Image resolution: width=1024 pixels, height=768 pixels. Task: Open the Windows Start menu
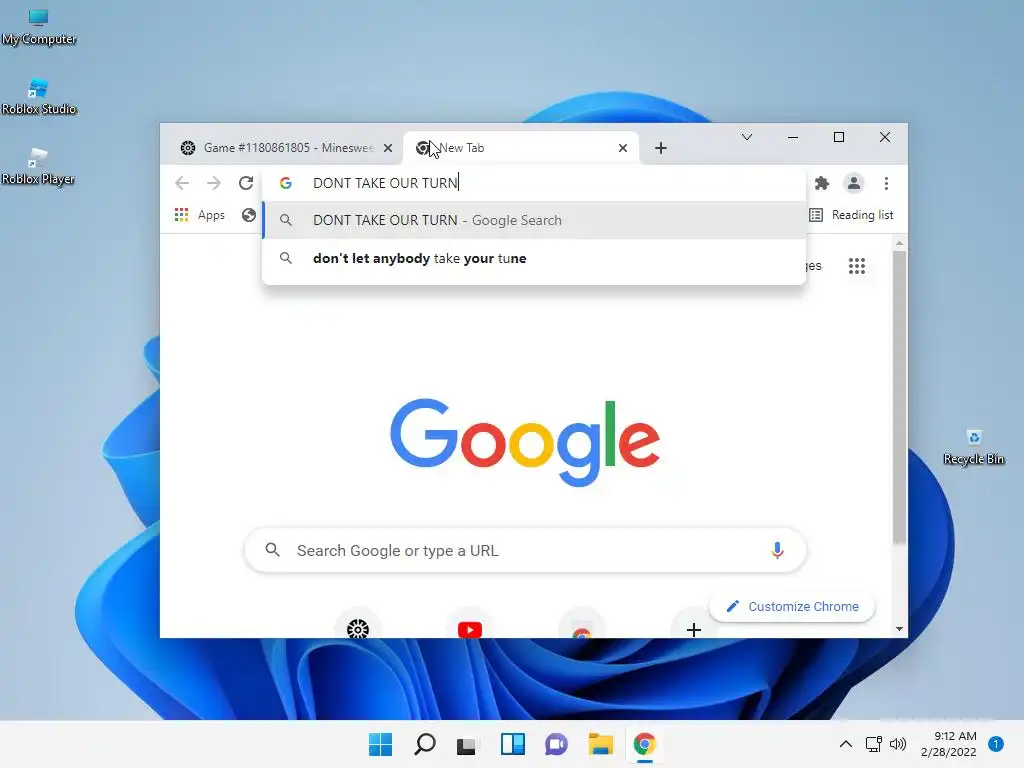(x=380, y=744)
